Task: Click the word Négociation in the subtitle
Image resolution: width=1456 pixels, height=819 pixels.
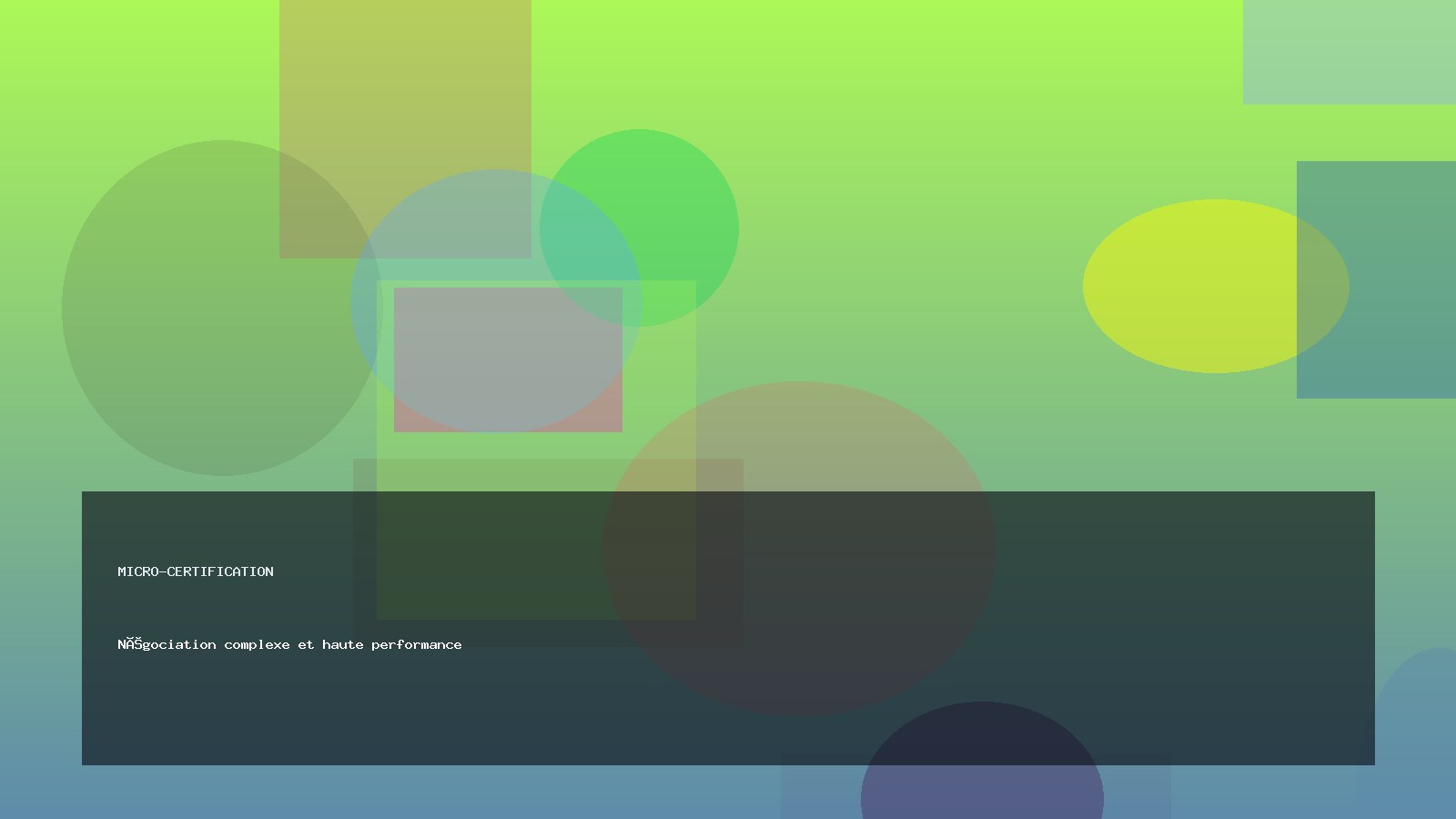Action: tap(167, 644)
